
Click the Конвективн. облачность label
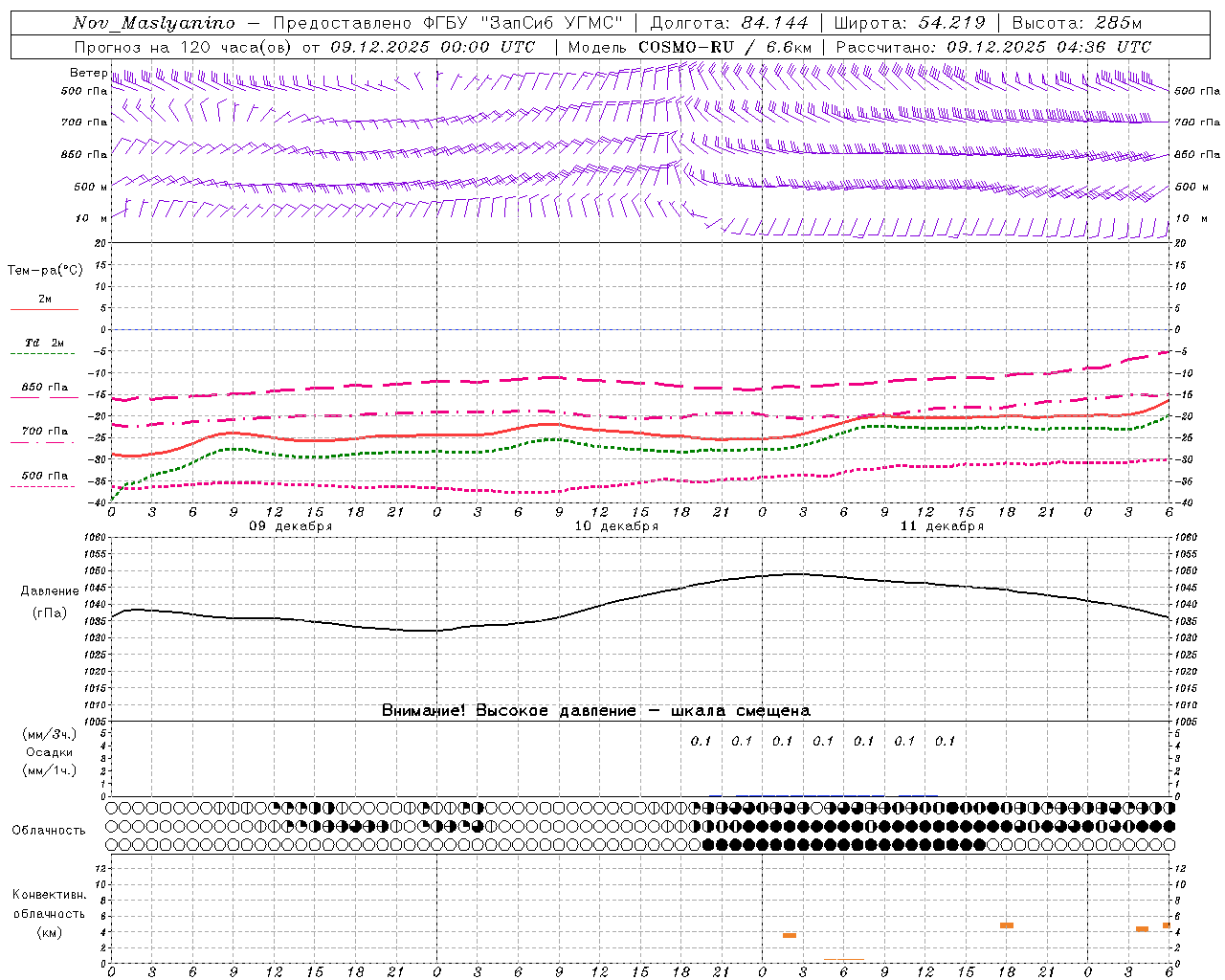click(x=50, y=904)
